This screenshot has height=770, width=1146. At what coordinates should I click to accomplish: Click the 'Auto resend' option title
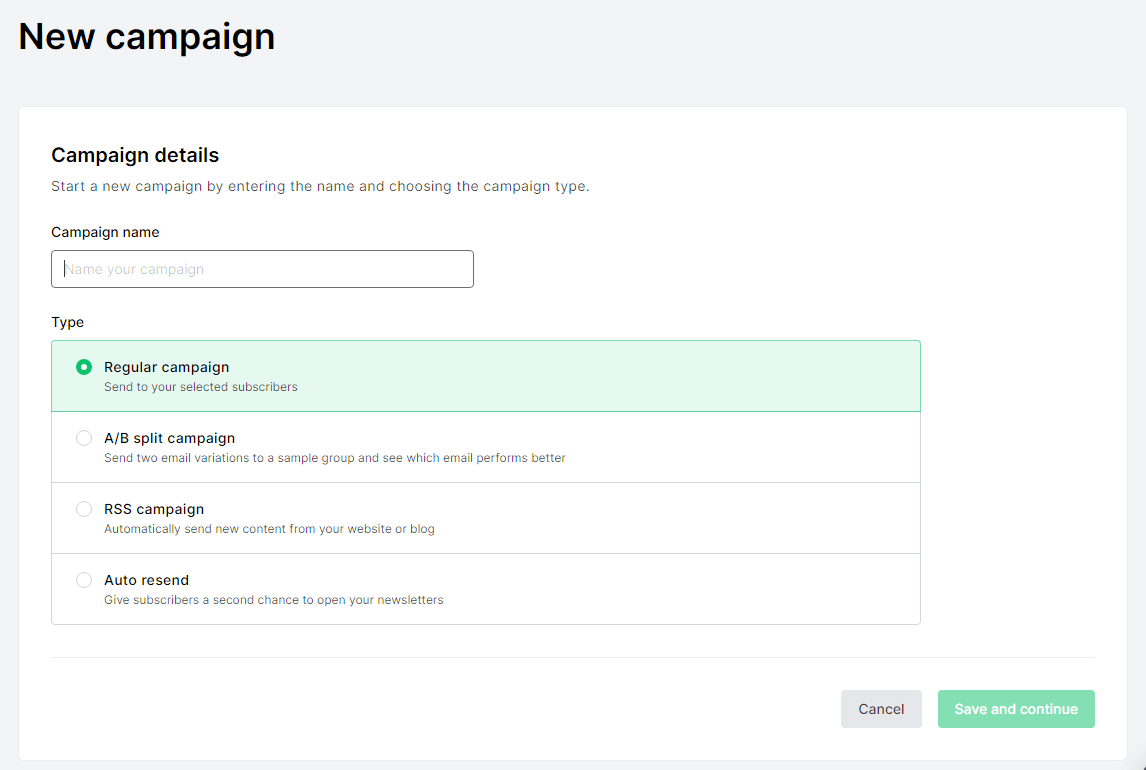click(x=146, y=580)
